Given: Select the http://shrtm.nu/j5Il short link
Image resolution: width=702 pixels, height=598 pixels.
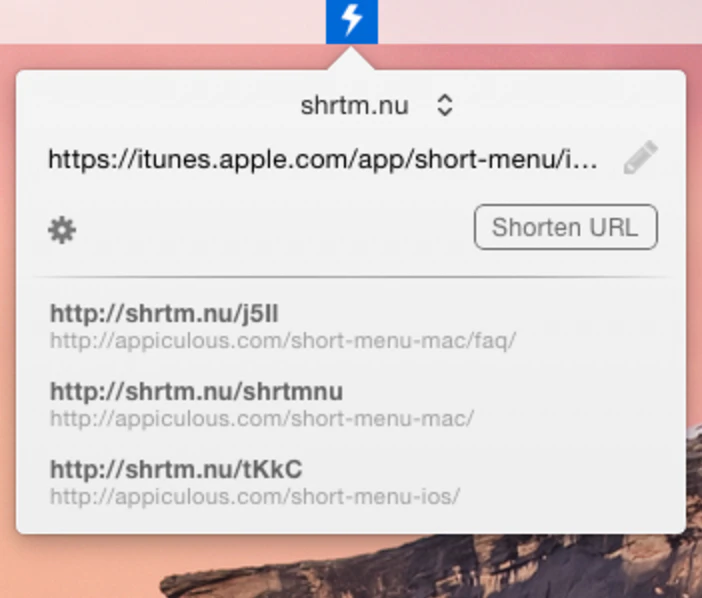Looking at the screenshot, I should click(x=164, y=313).
